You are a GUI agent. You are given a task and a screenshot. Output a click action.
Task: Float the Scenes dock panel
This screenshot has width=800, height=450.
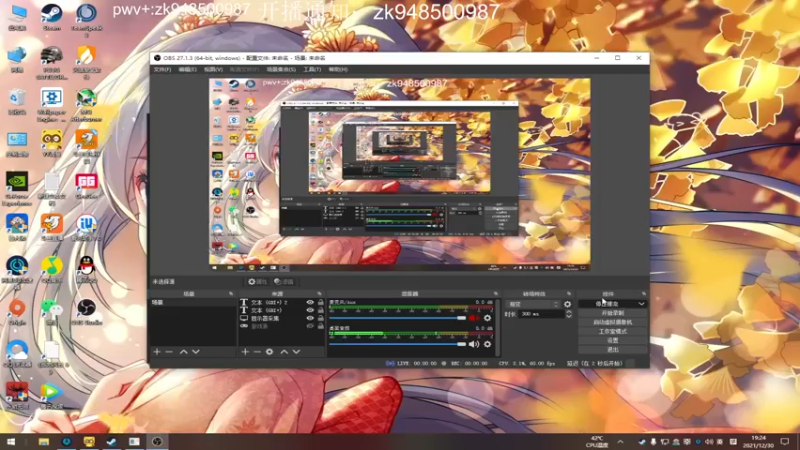231,294
